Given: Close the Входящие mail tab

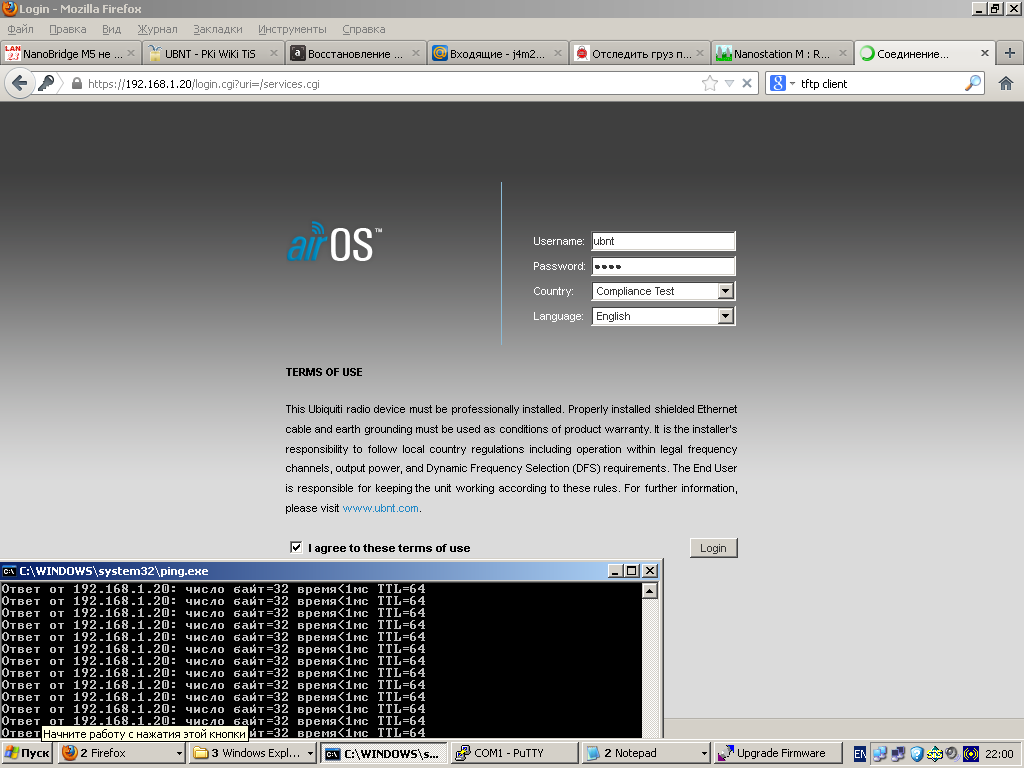Looking at the screenshot, I should click(x=558, y=54).
